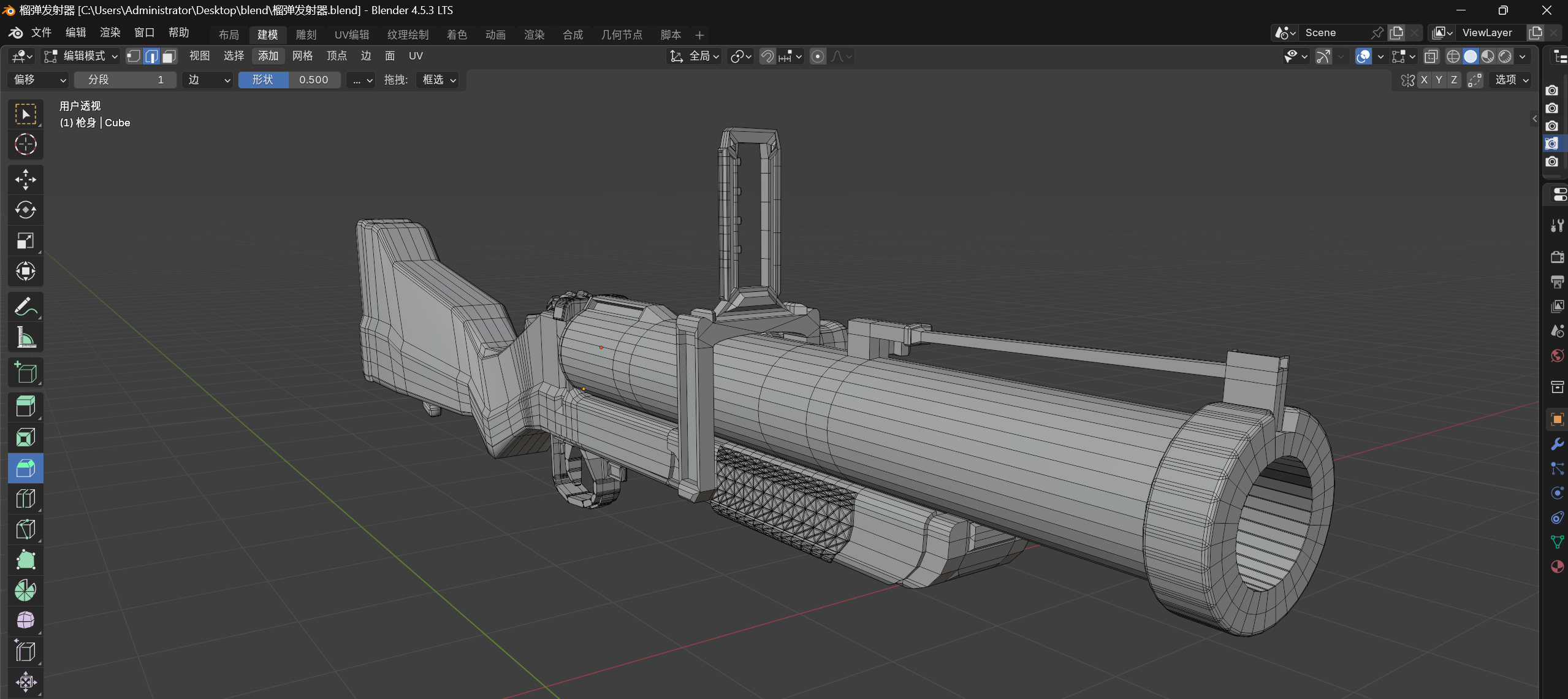Open the 编辑模式 mode dropdown
1568x699 pixels.
coord(81,56)
